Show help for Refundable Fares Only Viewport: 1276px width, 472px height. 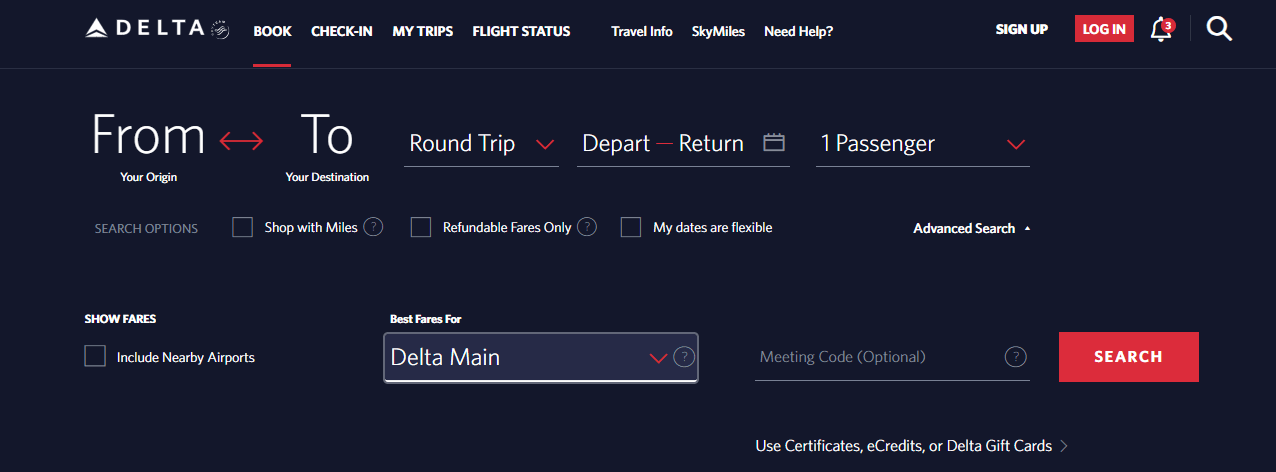(x=587, y=227)
